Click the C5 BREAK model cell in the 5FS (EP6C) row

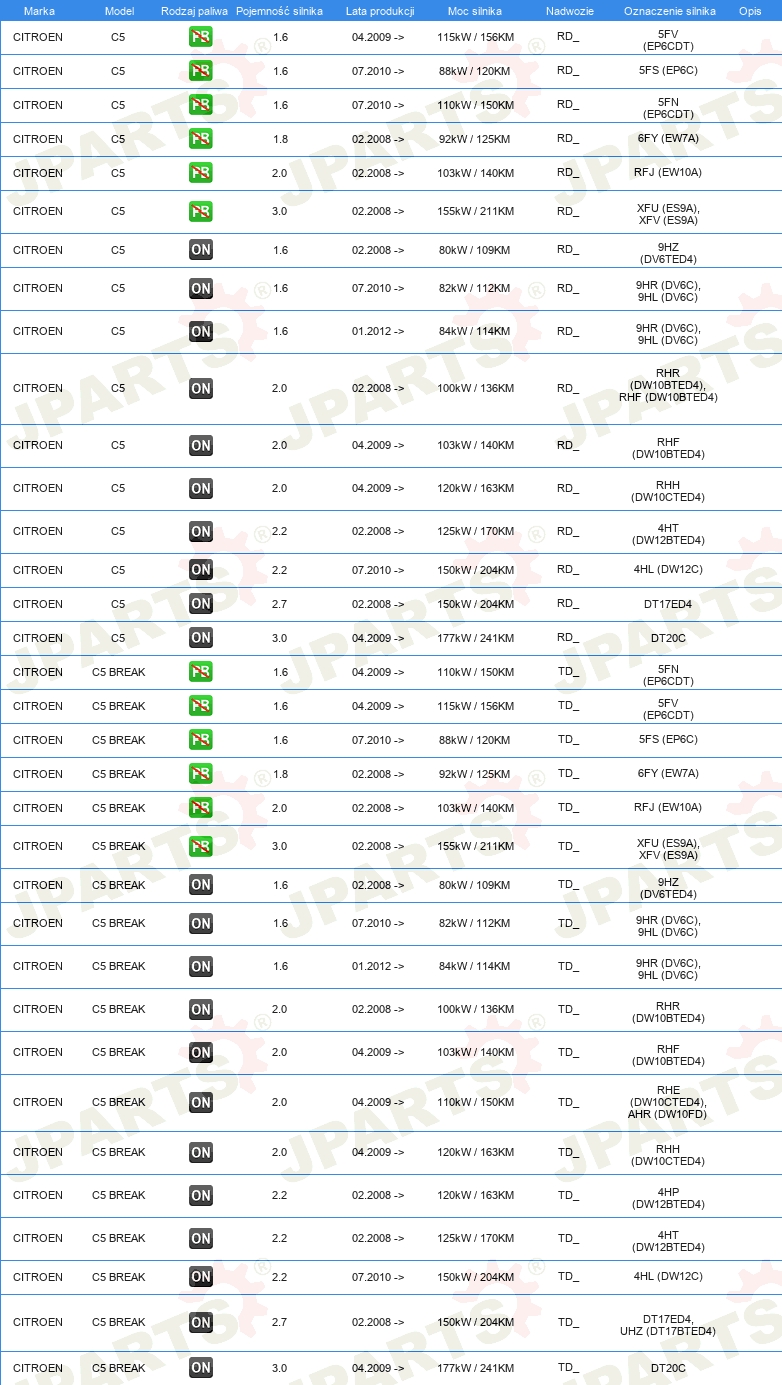pos(119,740)
